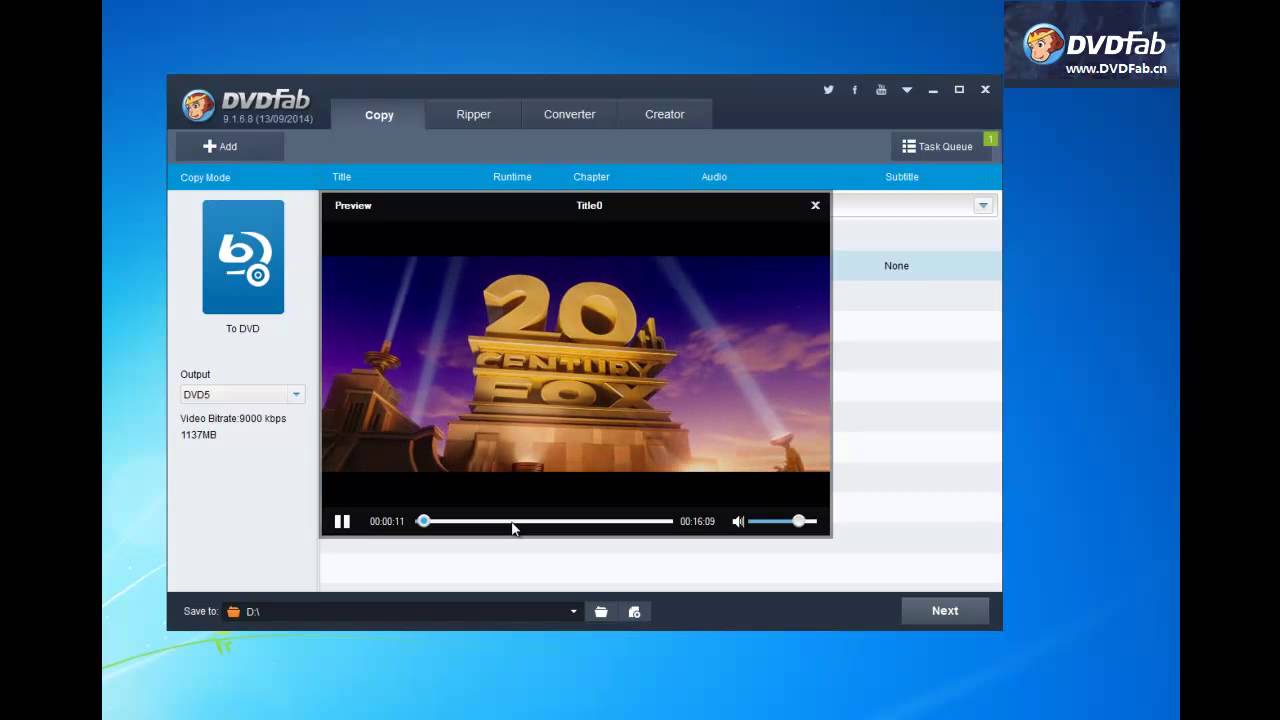Open the YouTube icon link
The image size is (1280, 720).
(881, 90)
